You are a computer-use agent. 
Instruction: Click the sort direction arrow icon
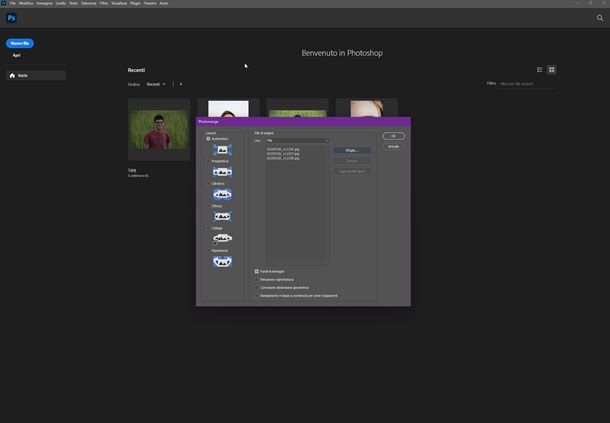[x=180, y=84]
